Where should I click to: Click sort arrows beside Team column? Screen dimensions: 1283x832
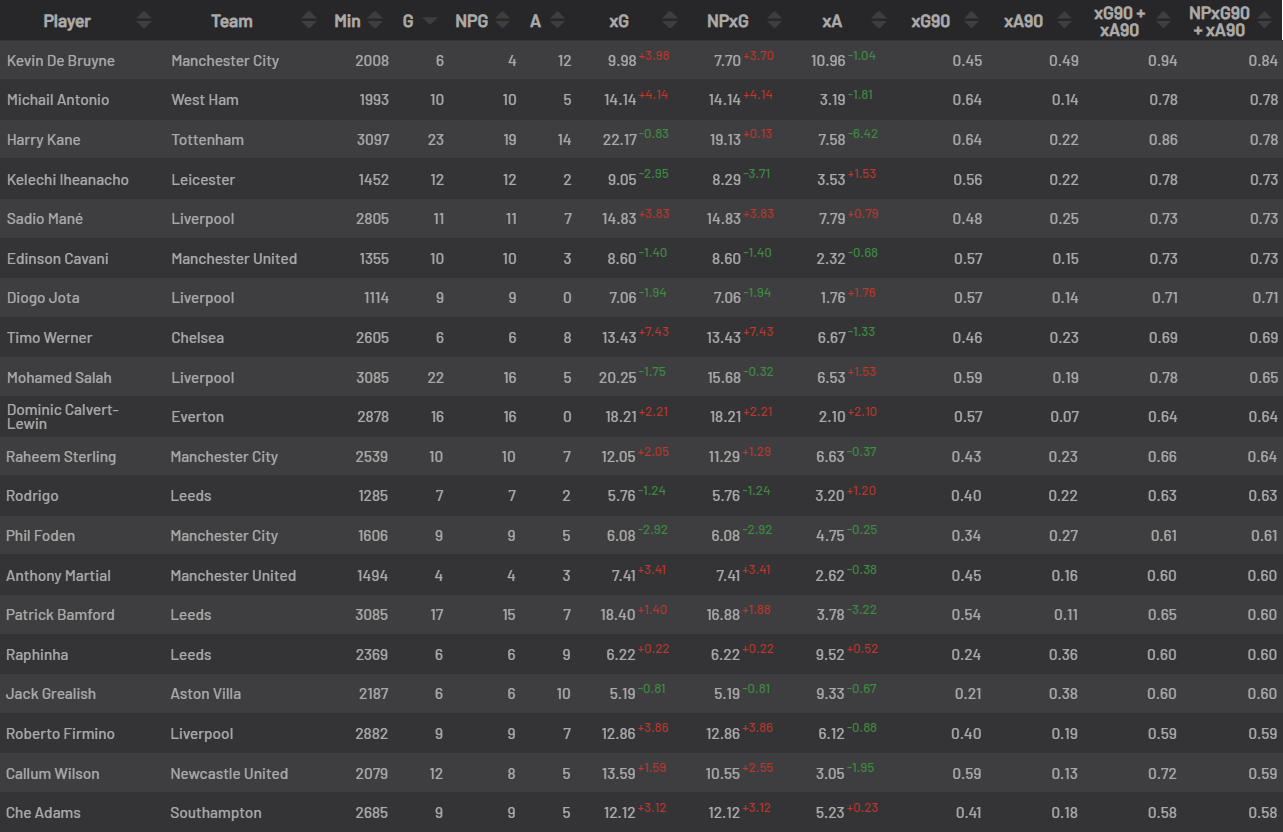tap(310, 20)
